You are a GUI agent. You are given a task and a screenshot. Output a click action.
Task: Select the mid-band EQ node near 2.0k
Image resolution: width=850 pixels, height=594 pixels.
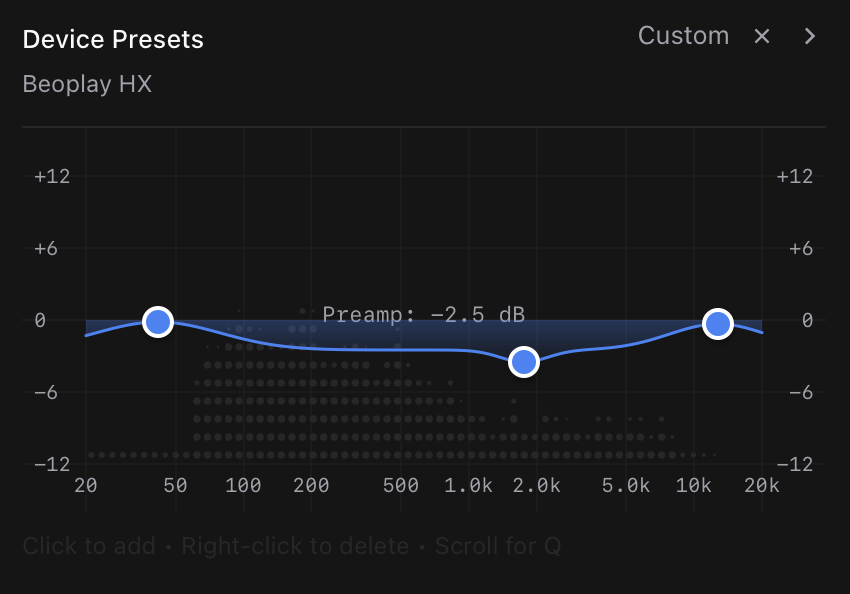(524, 362)
